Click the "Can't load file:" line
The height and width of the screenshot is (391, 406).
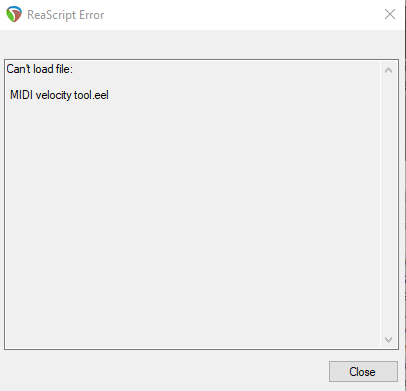click(39, 69)
